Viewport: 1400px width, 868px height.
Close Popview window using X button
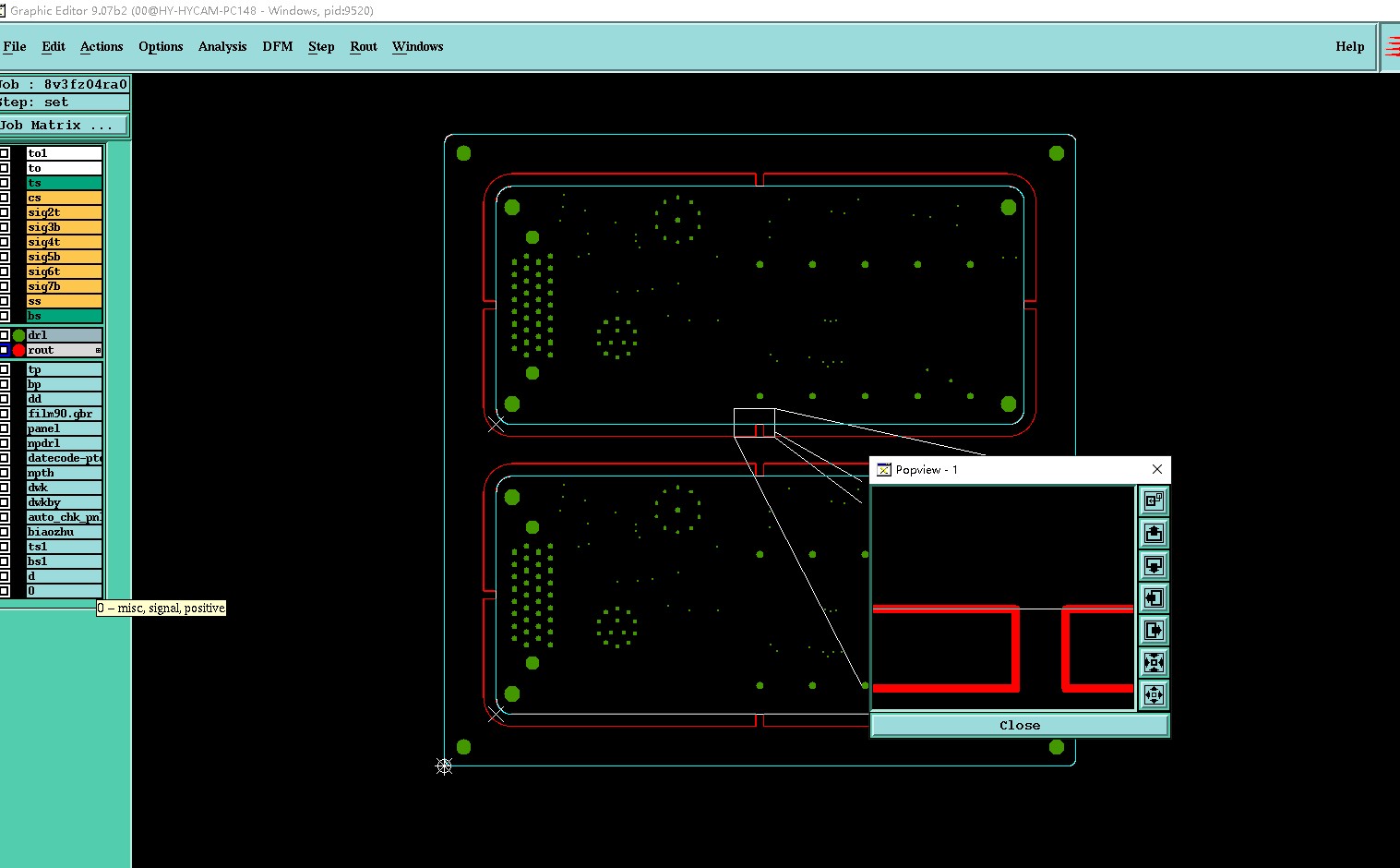click(x=1157, y=469)
